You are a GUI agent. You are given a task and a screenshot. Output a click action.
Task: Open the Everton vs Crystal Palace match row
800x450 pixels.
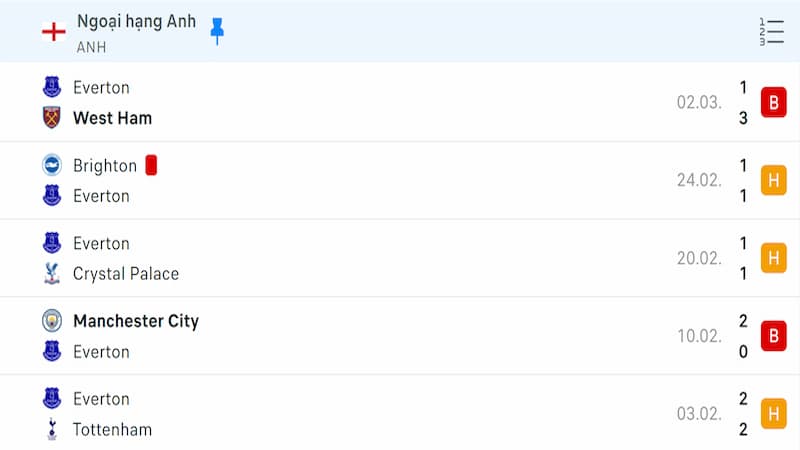pyautogui.click(x=400, y=258)
